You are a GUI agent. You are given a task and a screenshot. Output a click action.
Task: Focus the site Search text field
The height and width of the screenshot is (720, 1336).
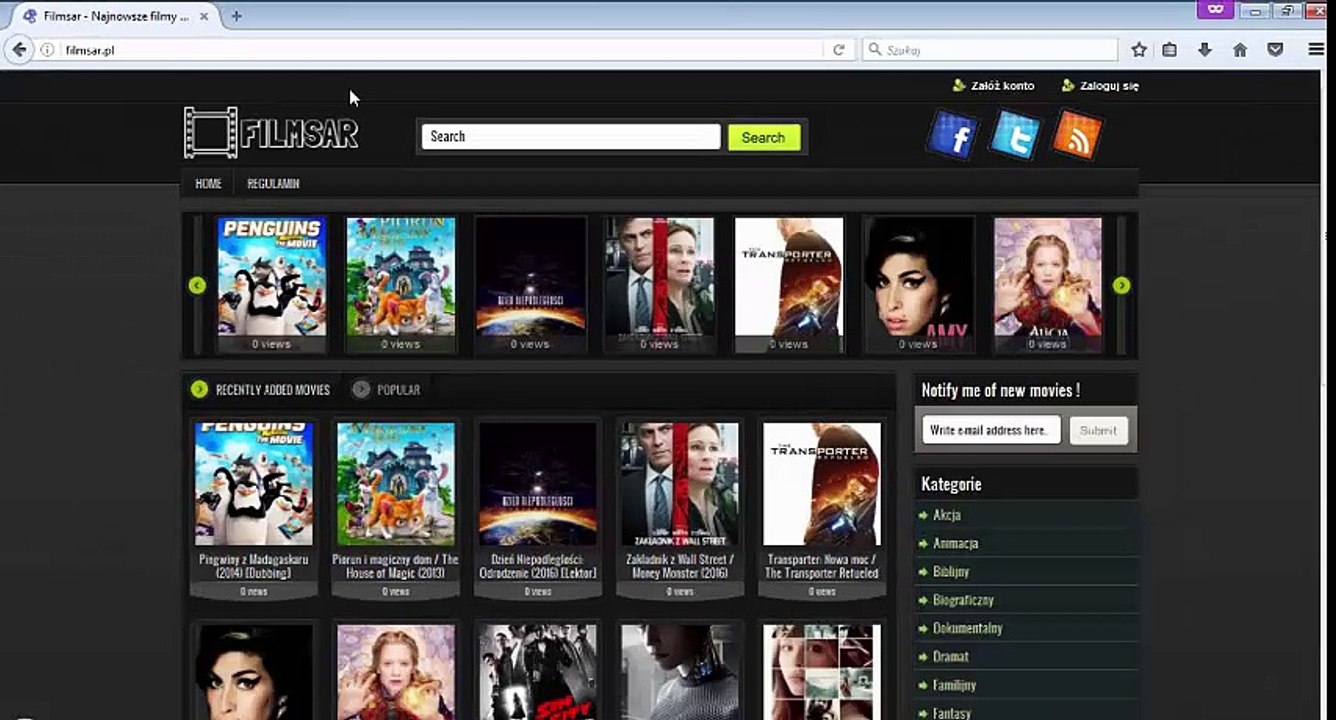(x=571, y=137)
